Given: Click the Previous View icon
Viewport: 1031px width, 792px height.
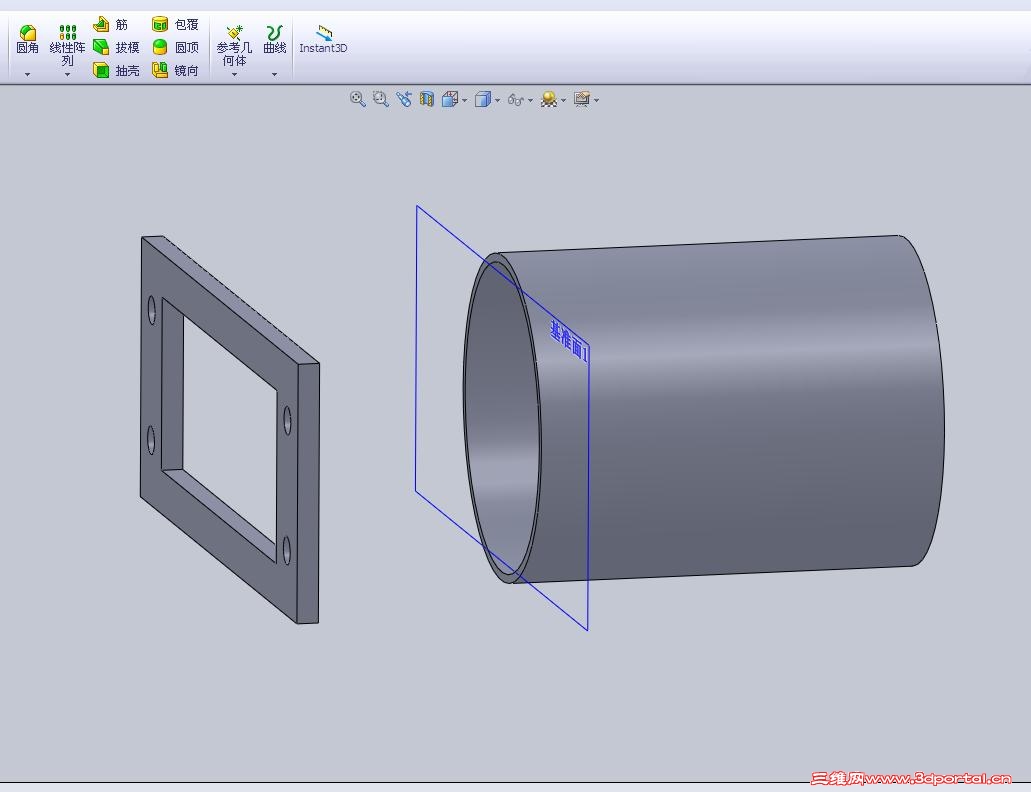Looking at the screenshot, I should (x=404, y=99).
